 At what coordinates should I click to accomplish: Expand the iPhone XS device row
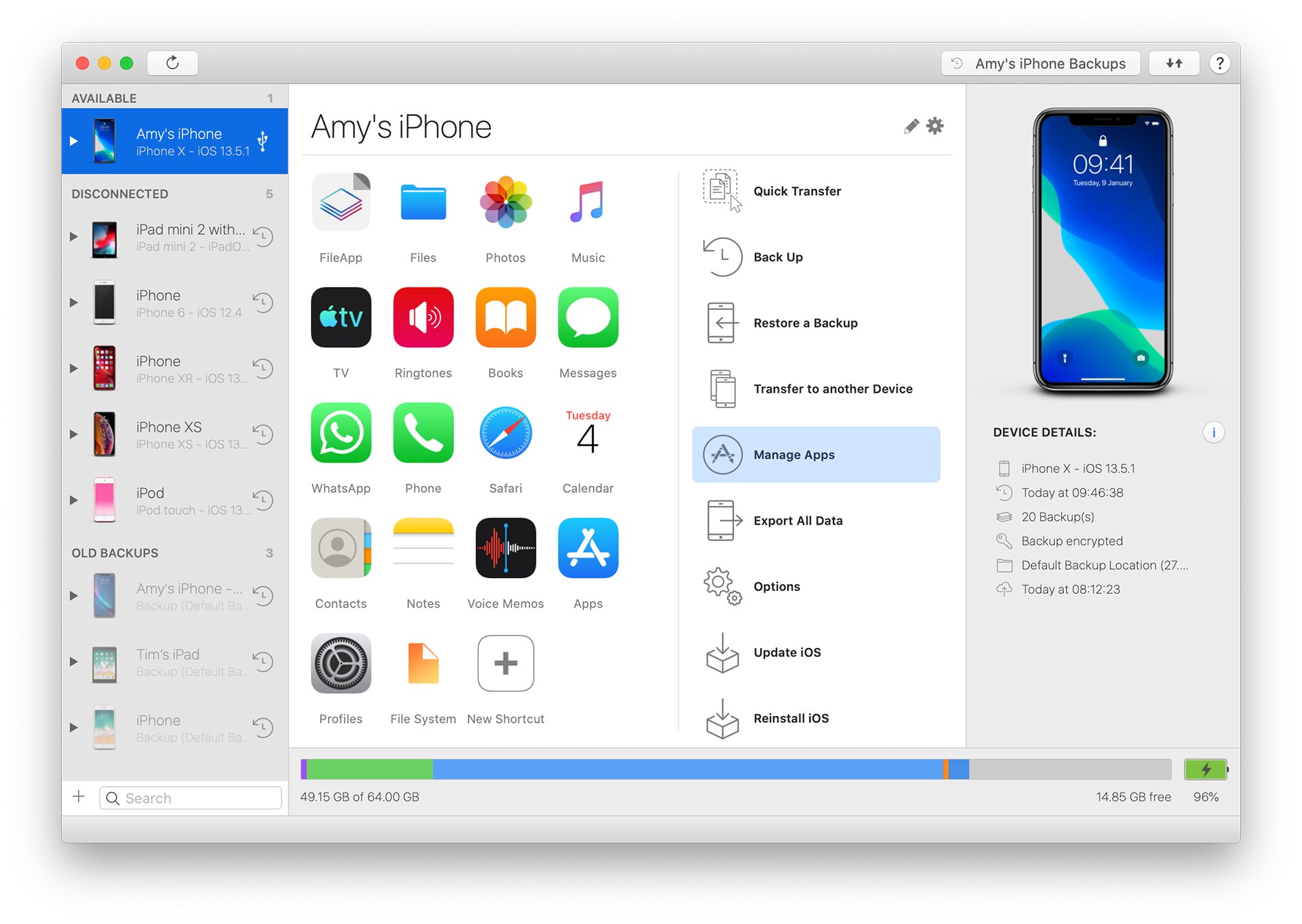click(73, 434)
